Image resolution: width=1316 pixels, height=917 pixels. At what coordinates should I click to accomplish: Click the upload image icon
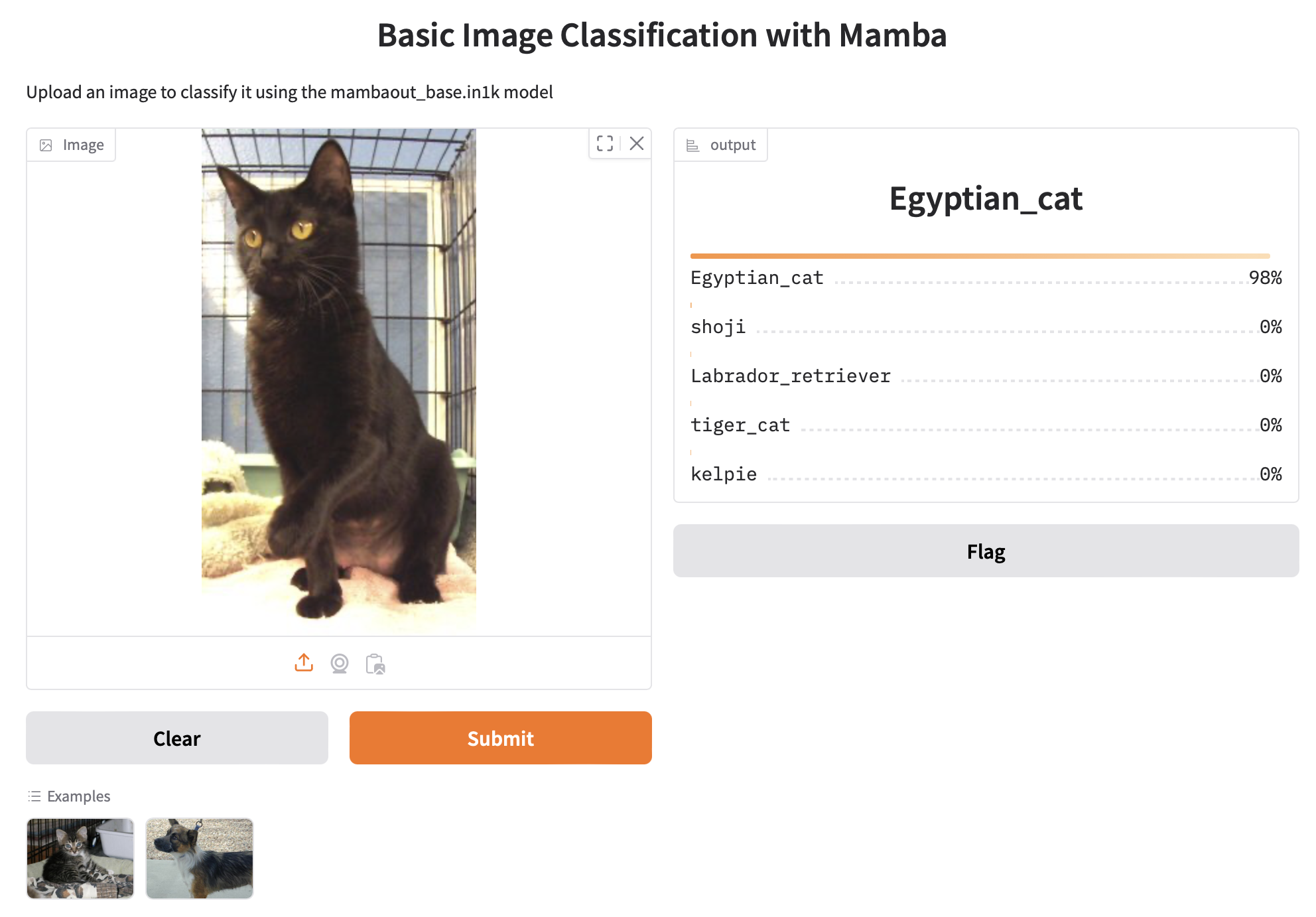(304, 663)
